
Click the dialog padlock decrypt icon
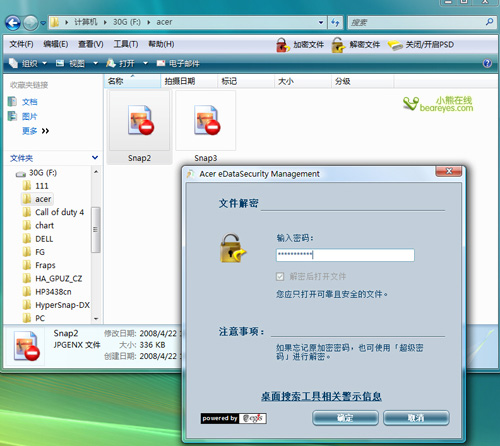[x=233, y=248]
